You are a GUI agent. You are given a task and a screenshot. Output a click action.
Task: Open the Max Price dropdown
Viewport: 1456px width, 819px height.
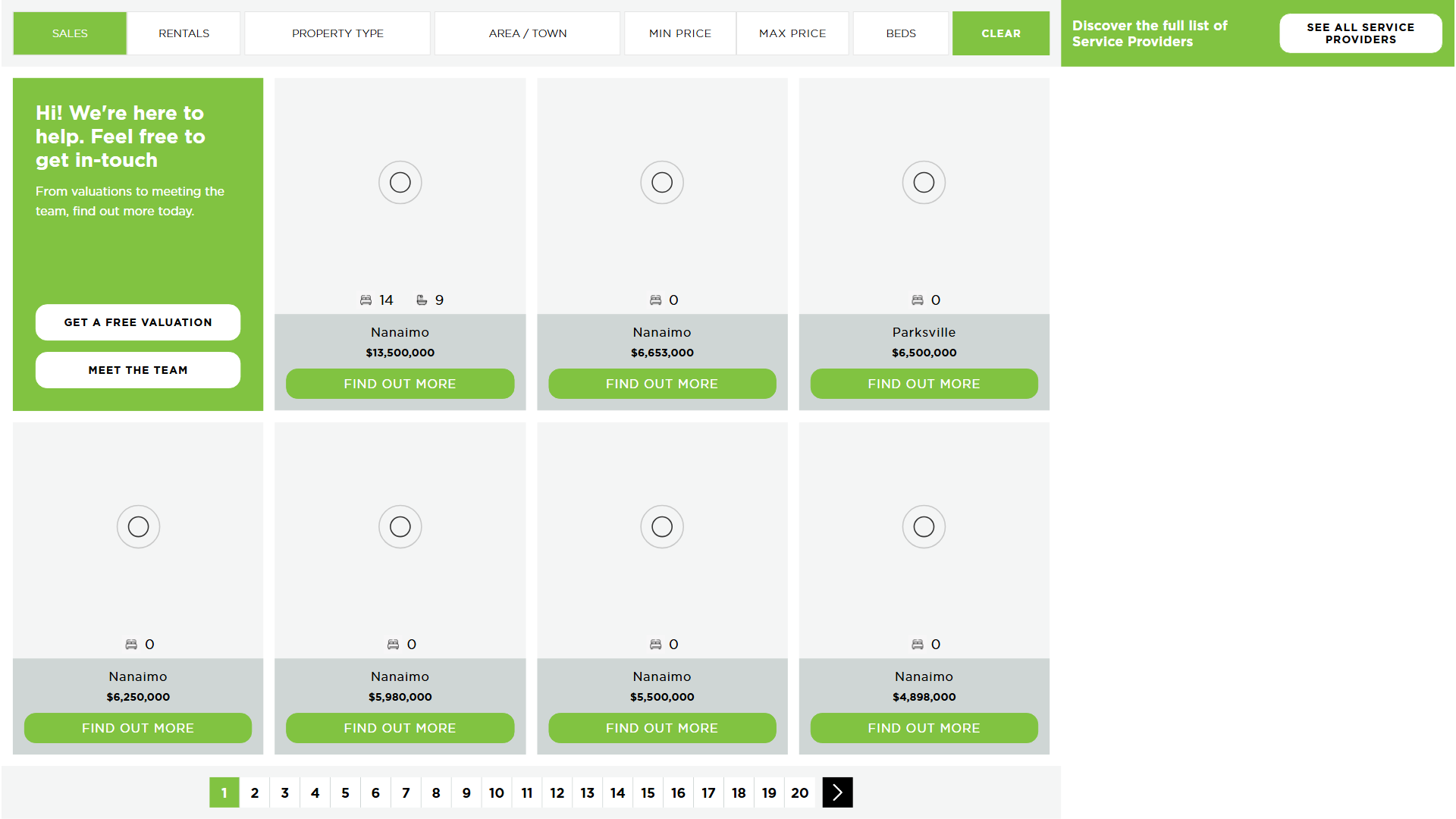[792, 33]
